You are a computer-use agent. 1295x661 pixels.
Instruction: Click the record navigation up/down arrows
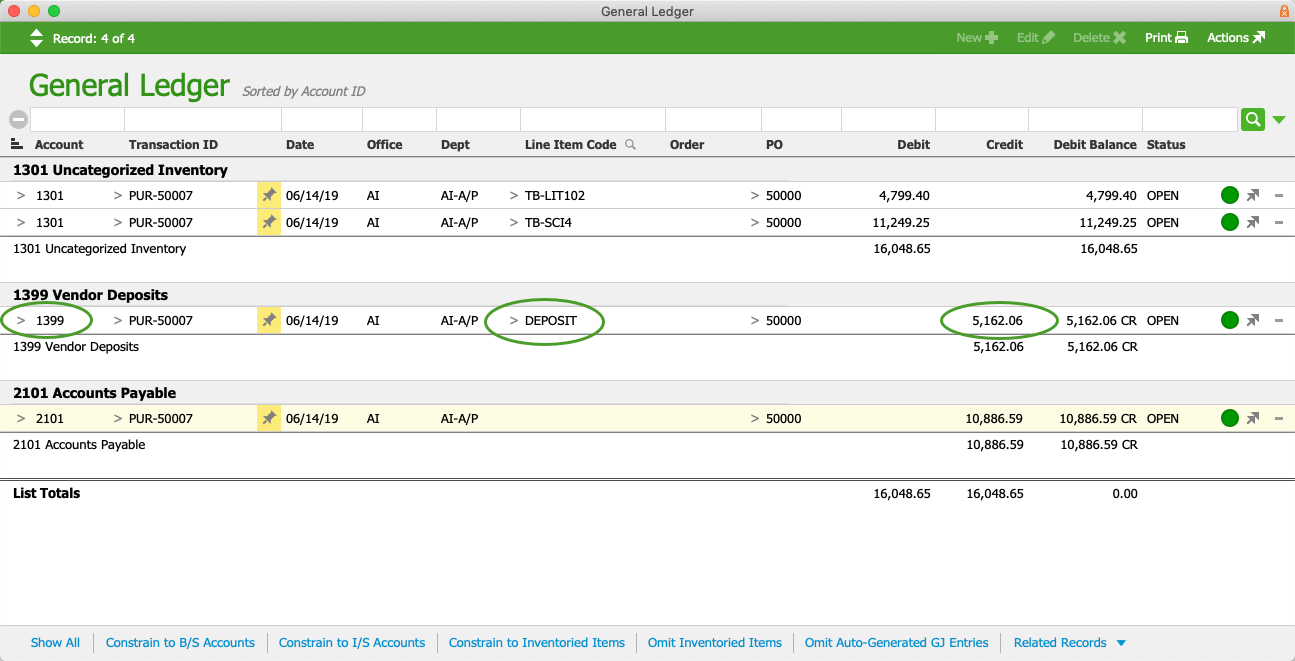(36, 38)
